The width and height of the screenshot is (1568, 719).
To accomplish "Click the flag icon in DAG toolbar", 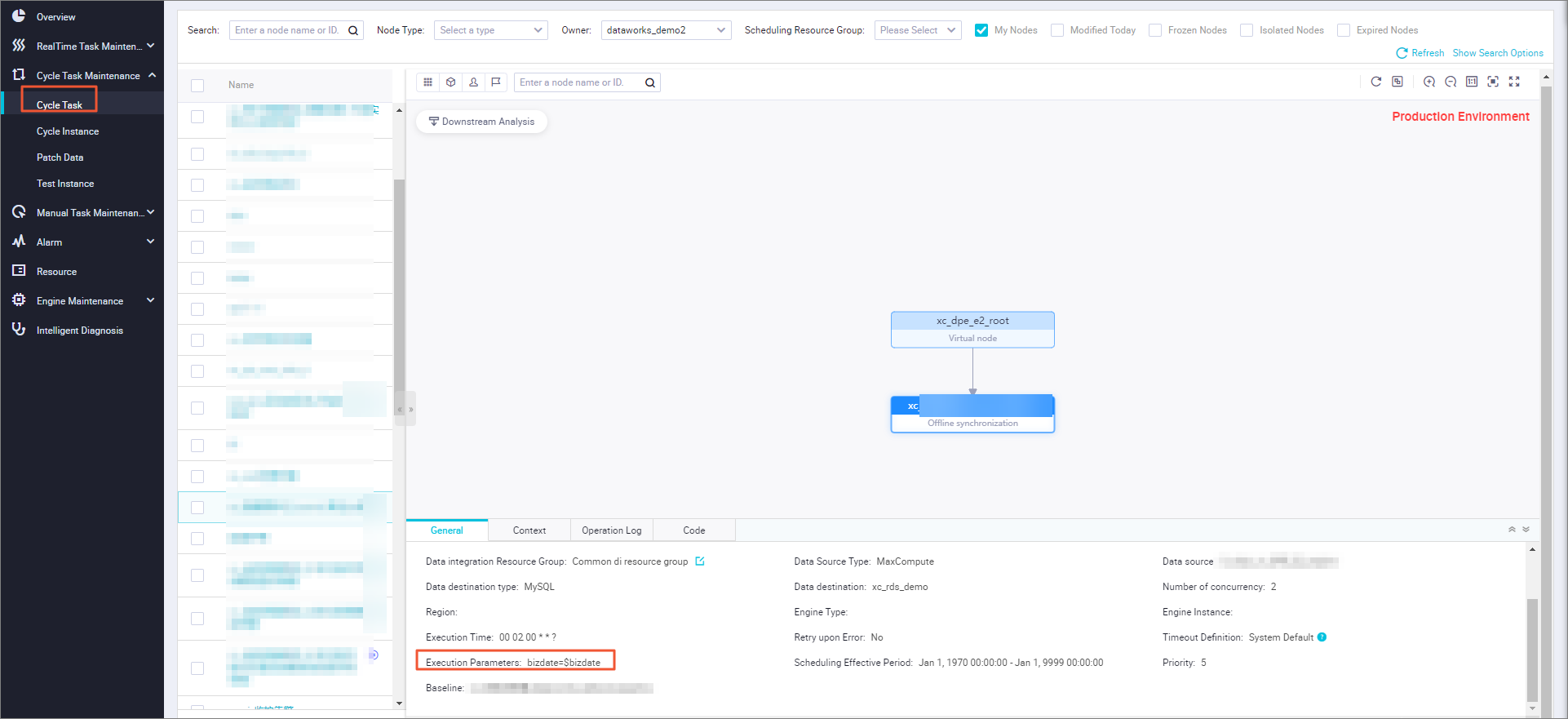I will (x=496, y=82).
